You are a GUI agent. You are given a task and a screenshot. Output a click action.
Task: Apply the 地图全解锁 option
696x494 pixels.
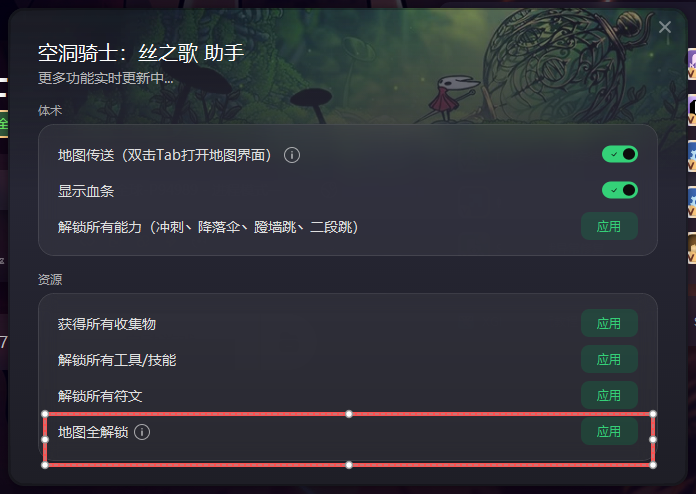[x=609, y=431]
